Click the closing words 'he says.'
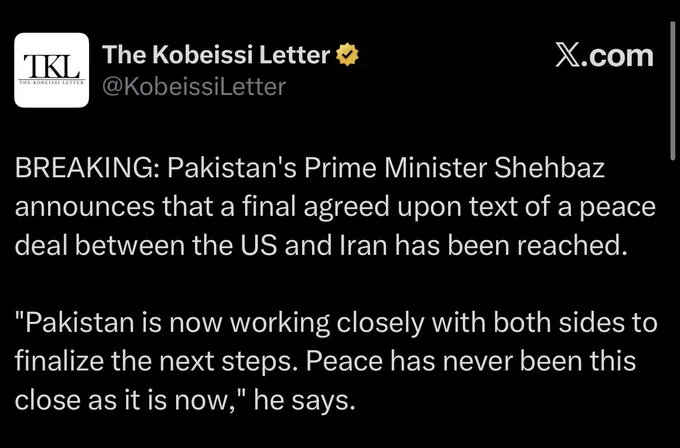 pos(305,401)
